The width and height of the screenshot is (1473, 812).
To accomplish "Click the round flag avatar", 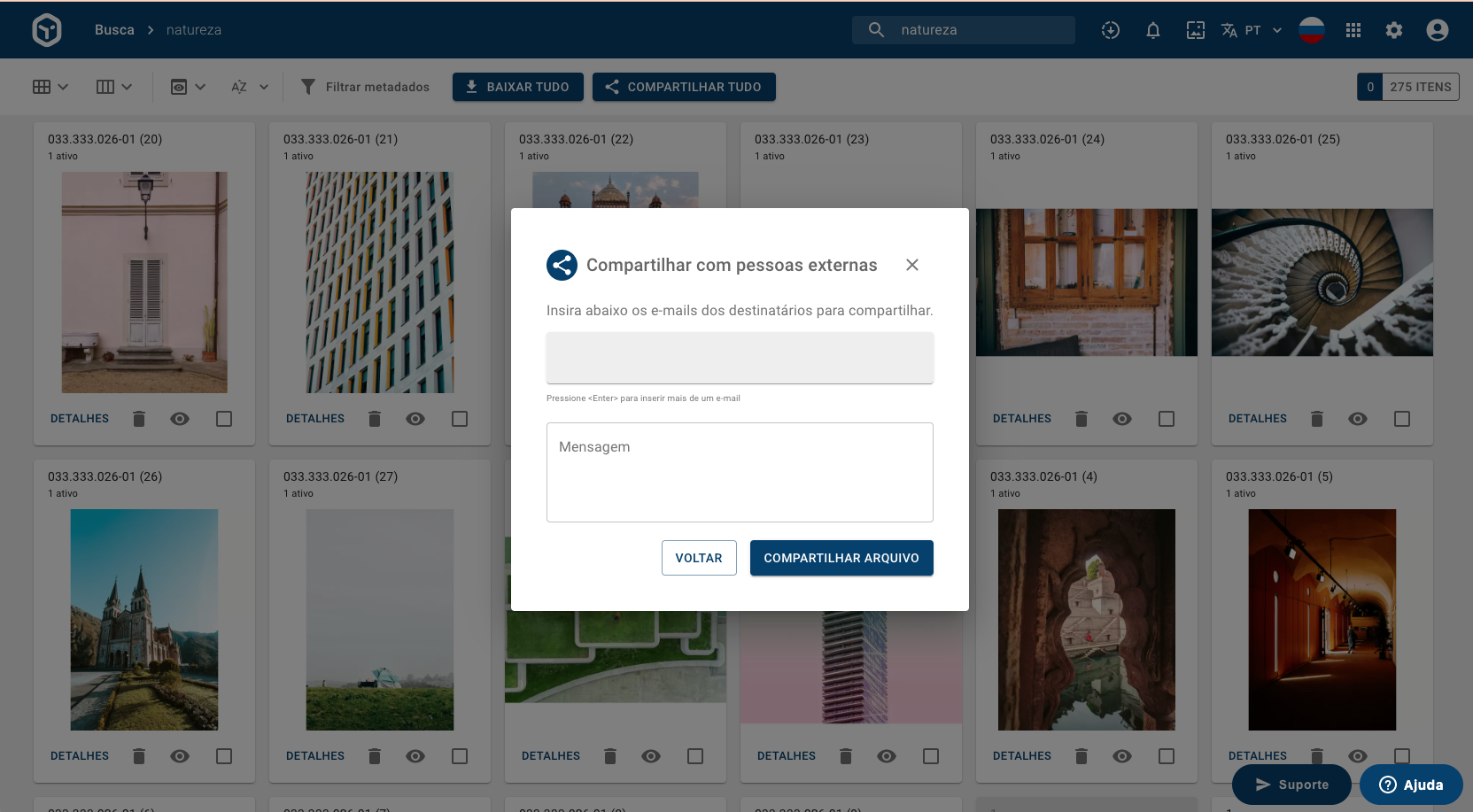I will click(x=1312, y=30).
